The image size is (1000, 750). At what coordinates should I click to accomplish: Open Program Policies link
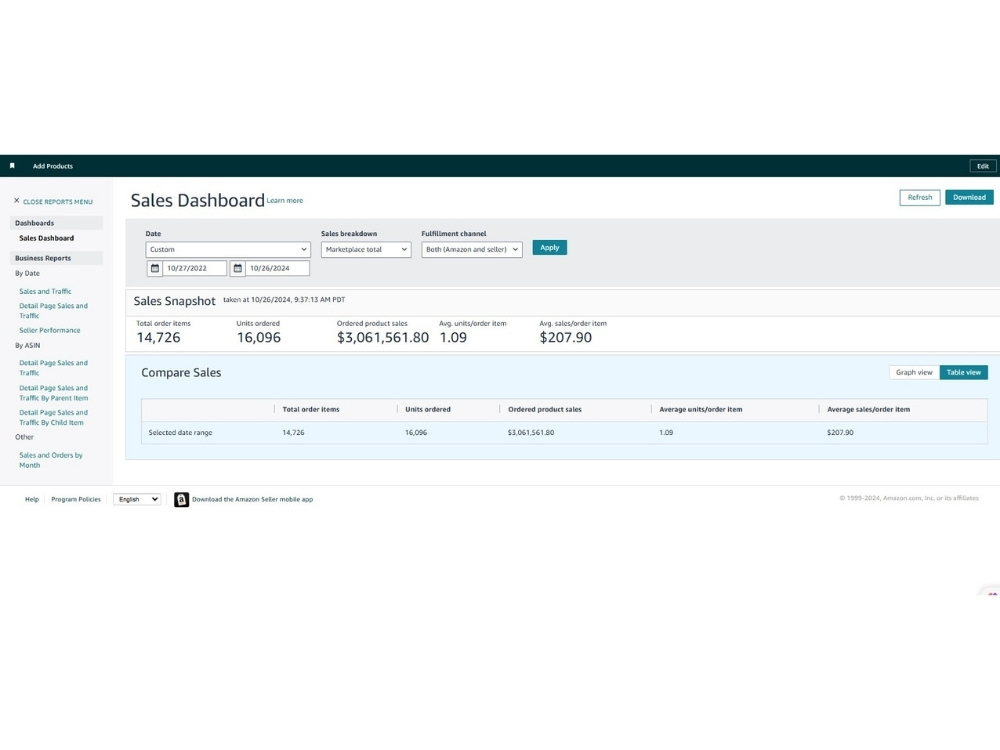point(76,499)
